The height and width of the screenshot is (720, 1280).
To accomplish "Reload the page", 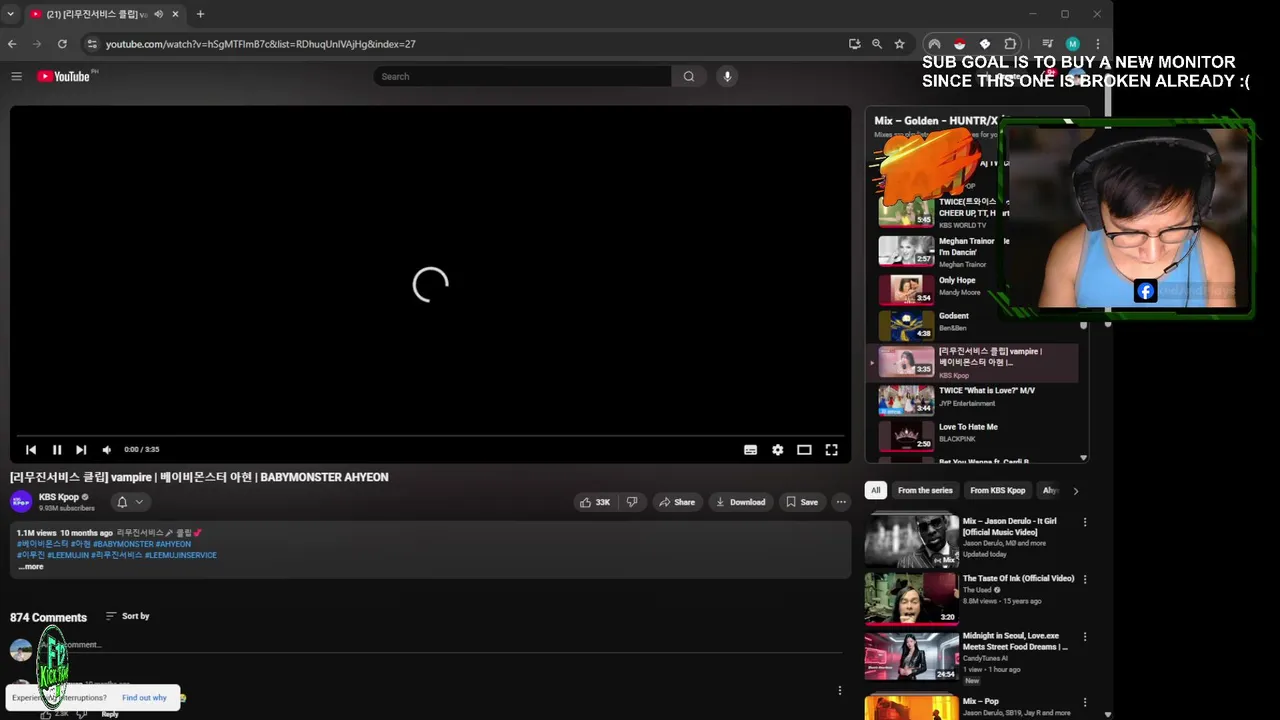I will (62, 44).
